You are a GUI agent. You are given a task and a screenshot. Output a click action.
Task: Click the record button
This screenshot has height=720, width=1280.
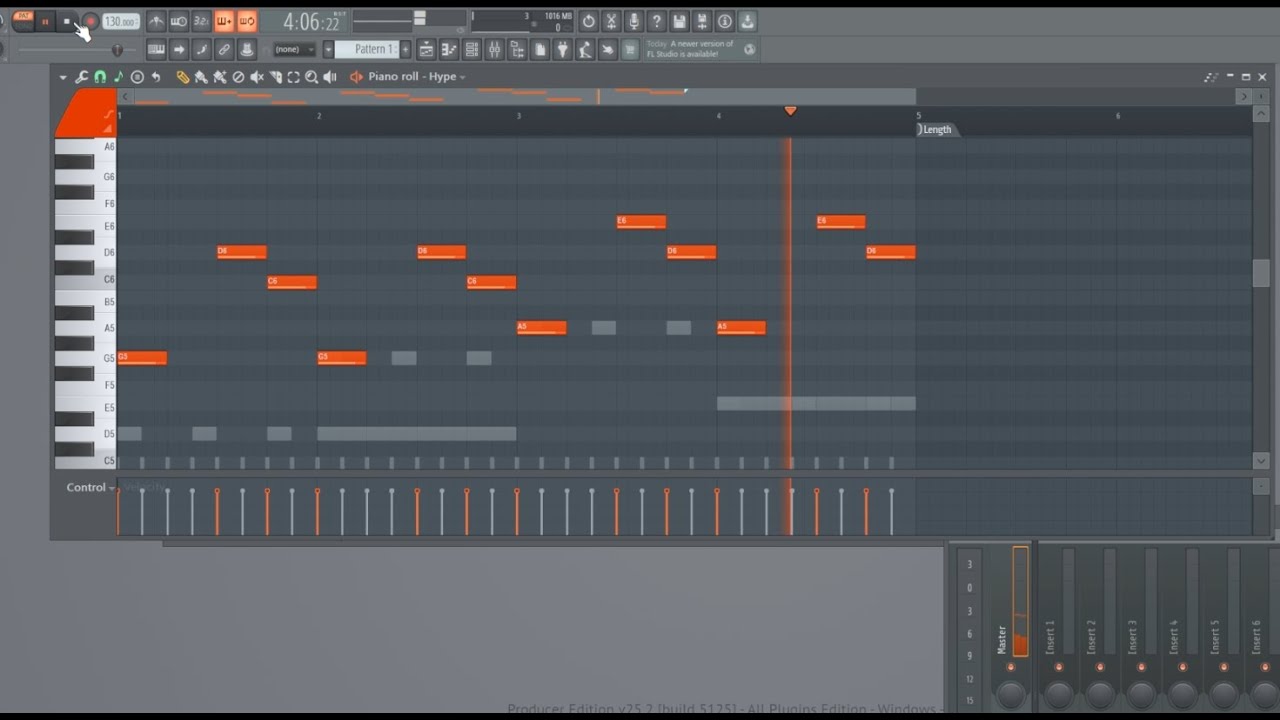pos(90,21)
